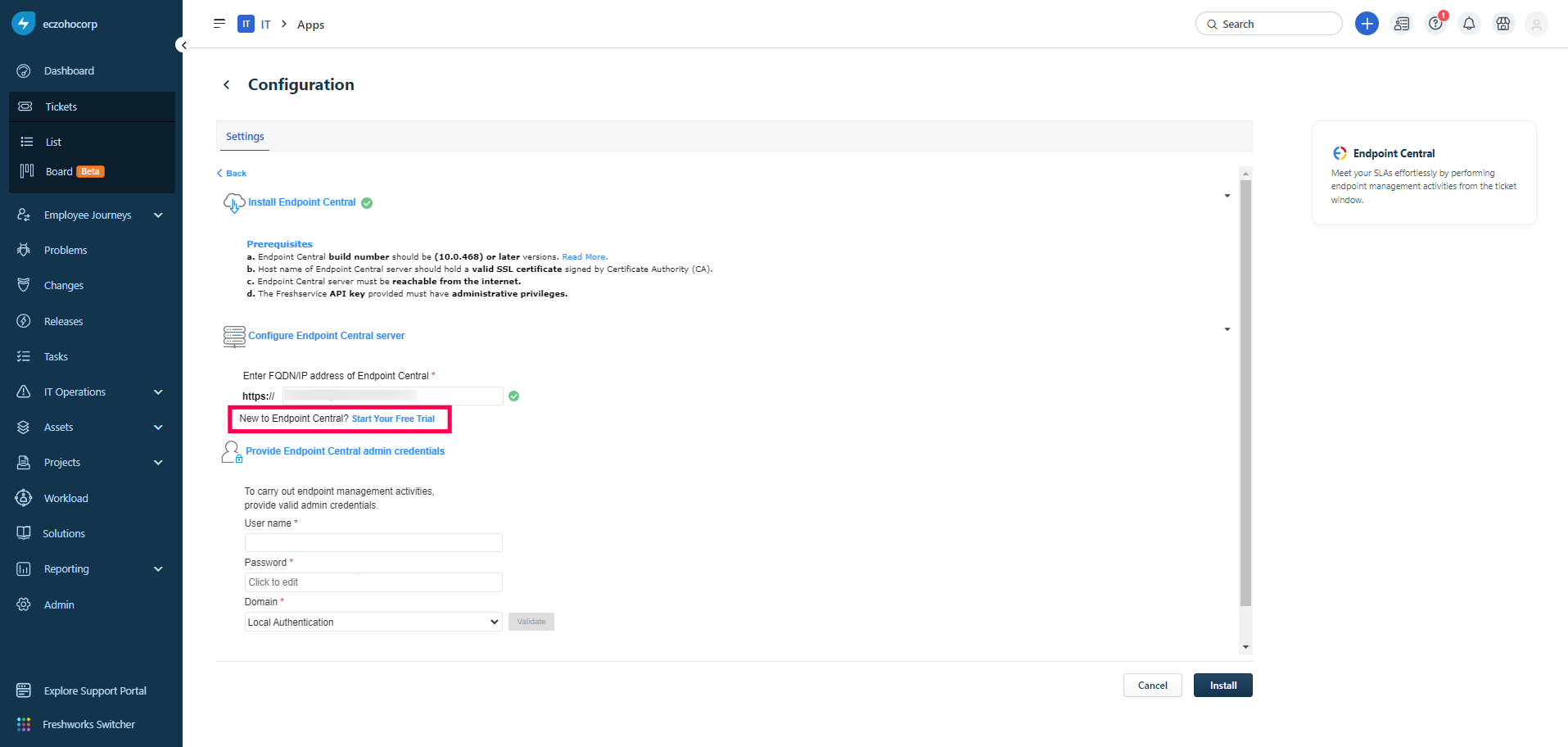Click the settings panel vertical scrollbar
This screenshot has height=747, width=1568.
click(x=1245, y=393)
